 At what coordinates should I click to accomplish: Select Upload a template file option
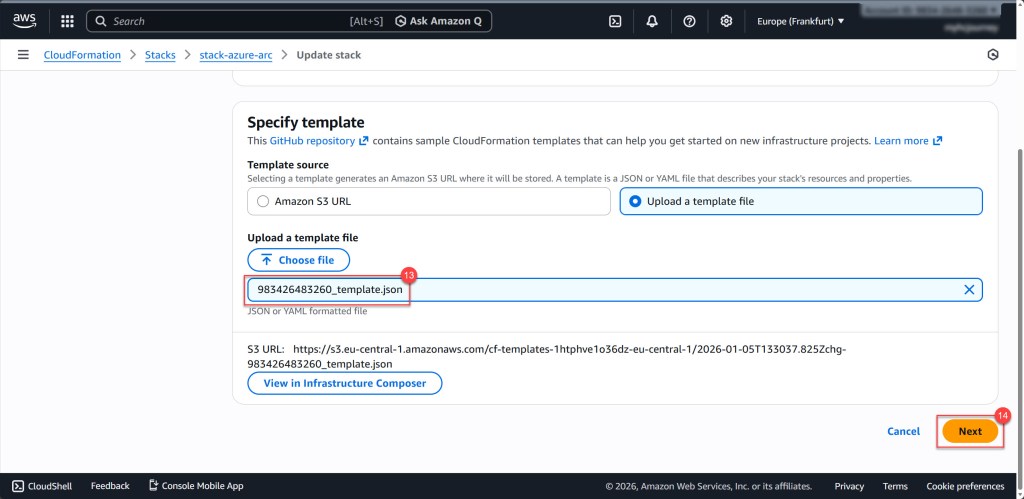635,201
